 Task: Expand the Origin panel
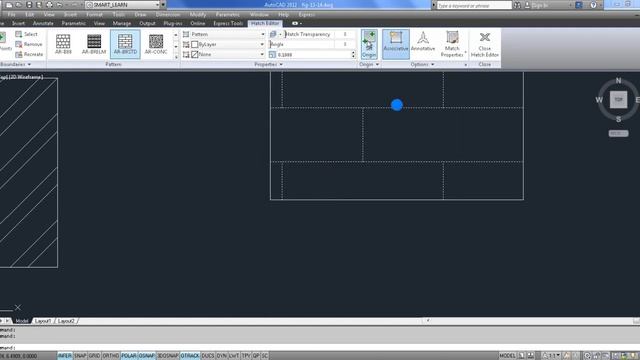pos(369,64)
